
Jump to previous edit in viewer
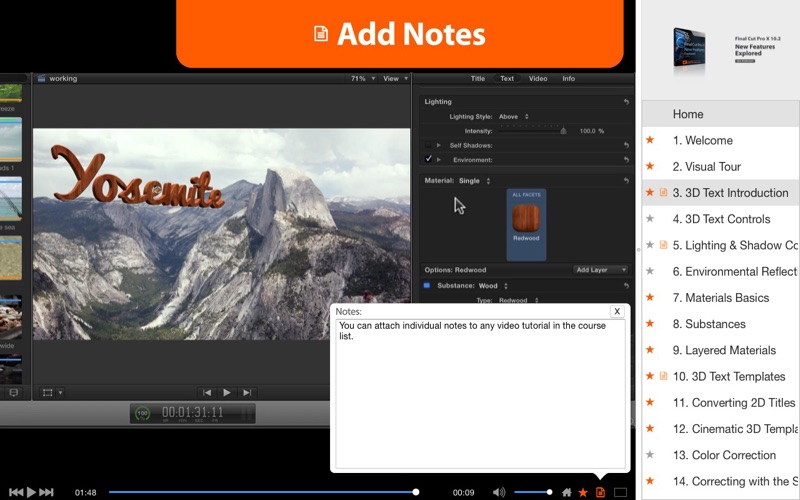click(207, 392)
